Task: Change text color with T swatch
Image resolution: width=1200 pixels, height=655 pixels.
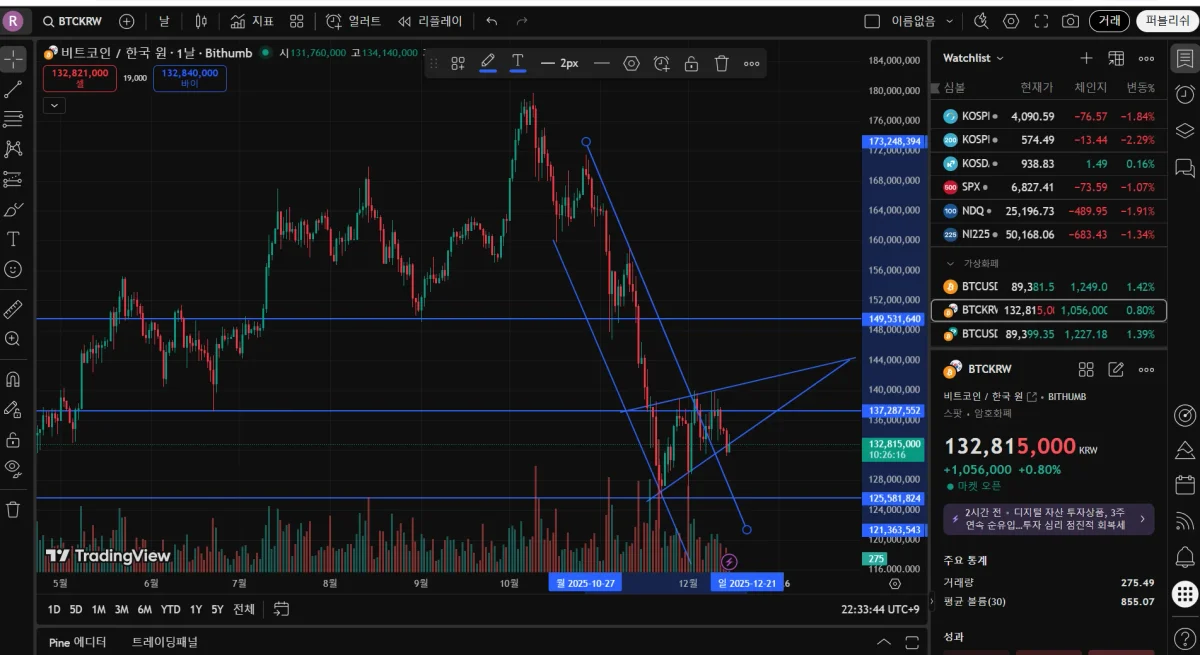Action: pyautogui.click(x=518, y=63)
